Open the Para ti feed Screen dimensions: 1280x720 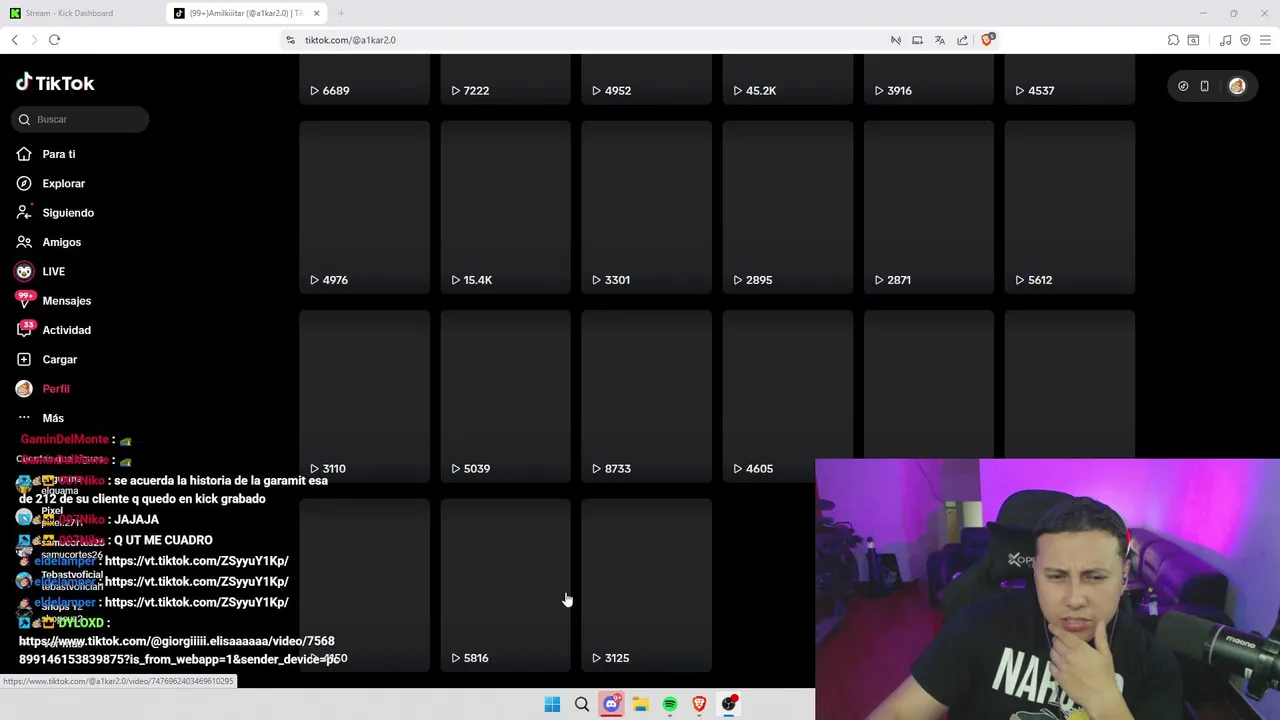pyautogui.click(x=58, y=154)
